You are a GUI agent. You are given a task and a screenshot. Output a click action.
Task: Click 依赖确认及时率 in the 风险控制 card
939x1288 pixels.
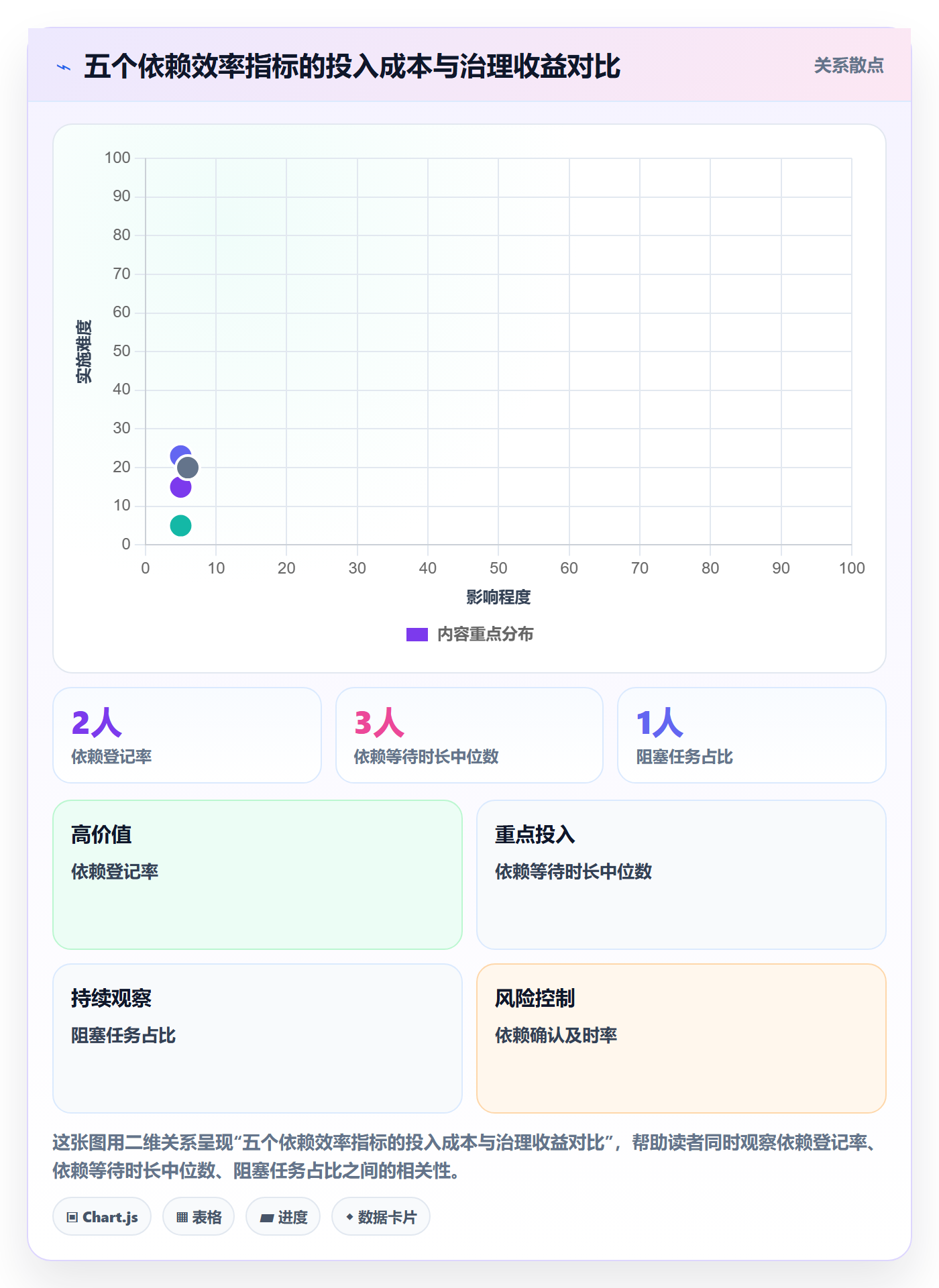[x=556, y=1036]
